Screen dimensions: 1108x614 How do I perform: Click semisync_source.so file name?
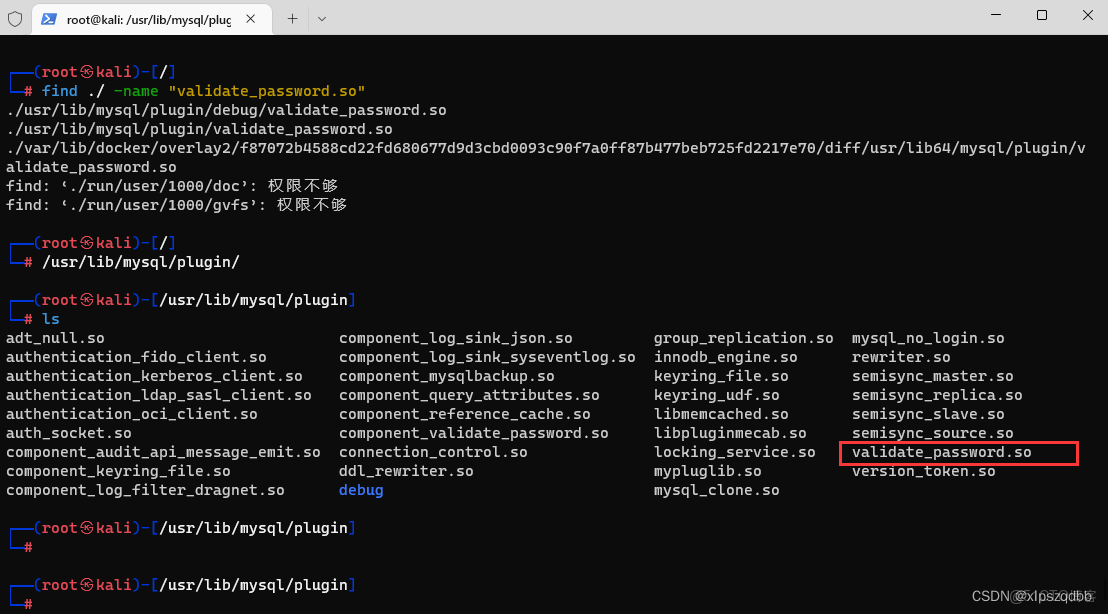933,434
